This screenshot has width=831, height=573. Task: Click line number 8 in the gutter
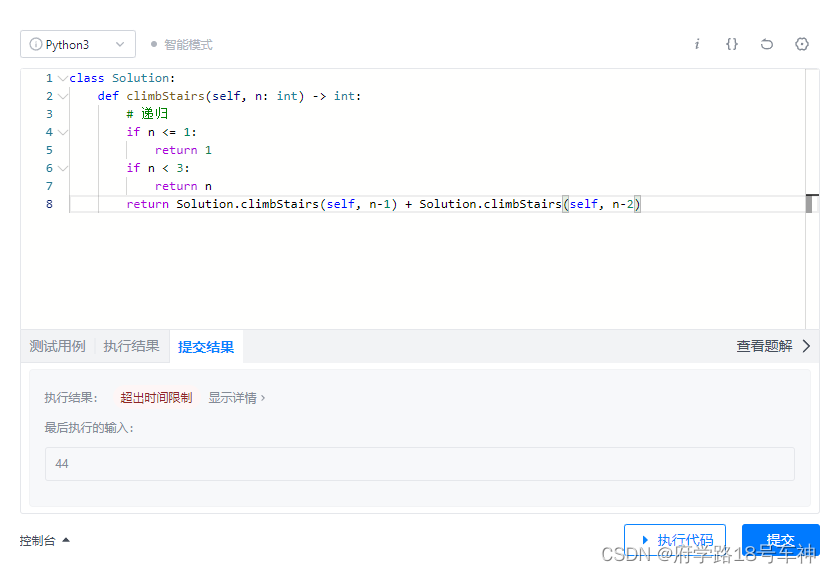(x=49, y=204)
